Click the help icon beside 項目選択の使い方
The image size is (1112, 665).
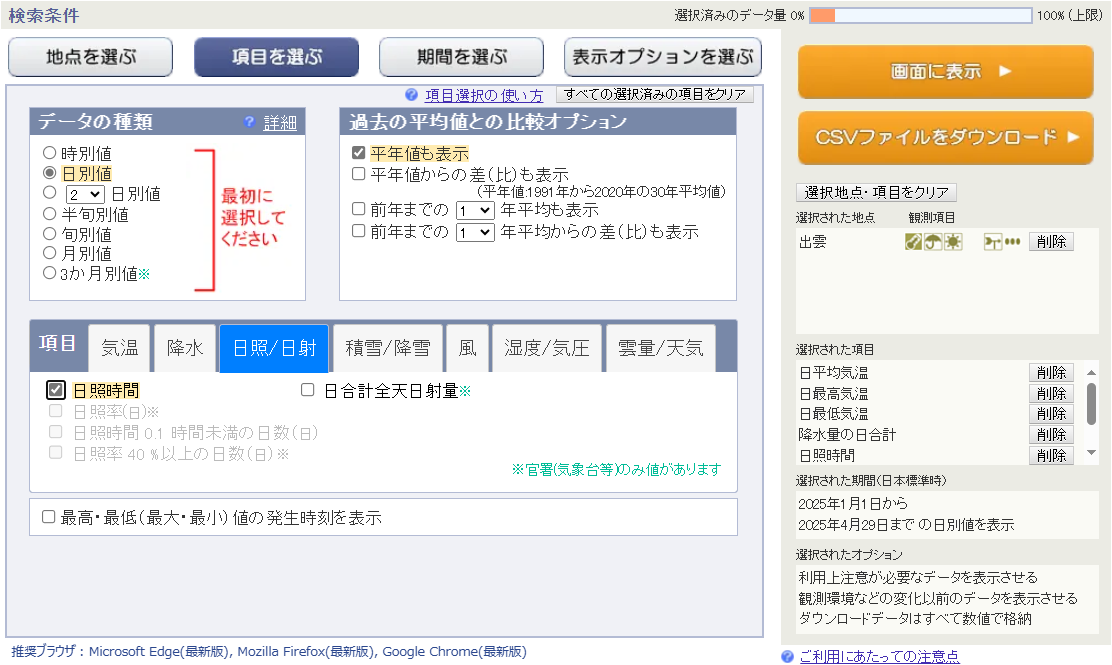(411, 95)
